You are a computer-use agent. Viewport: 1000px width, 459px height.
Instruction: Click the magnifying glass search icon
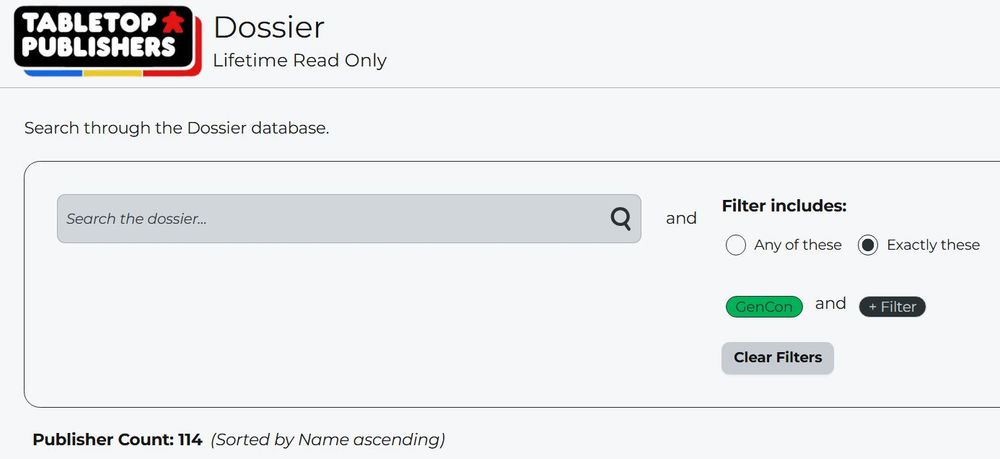(x=621, y=219)
